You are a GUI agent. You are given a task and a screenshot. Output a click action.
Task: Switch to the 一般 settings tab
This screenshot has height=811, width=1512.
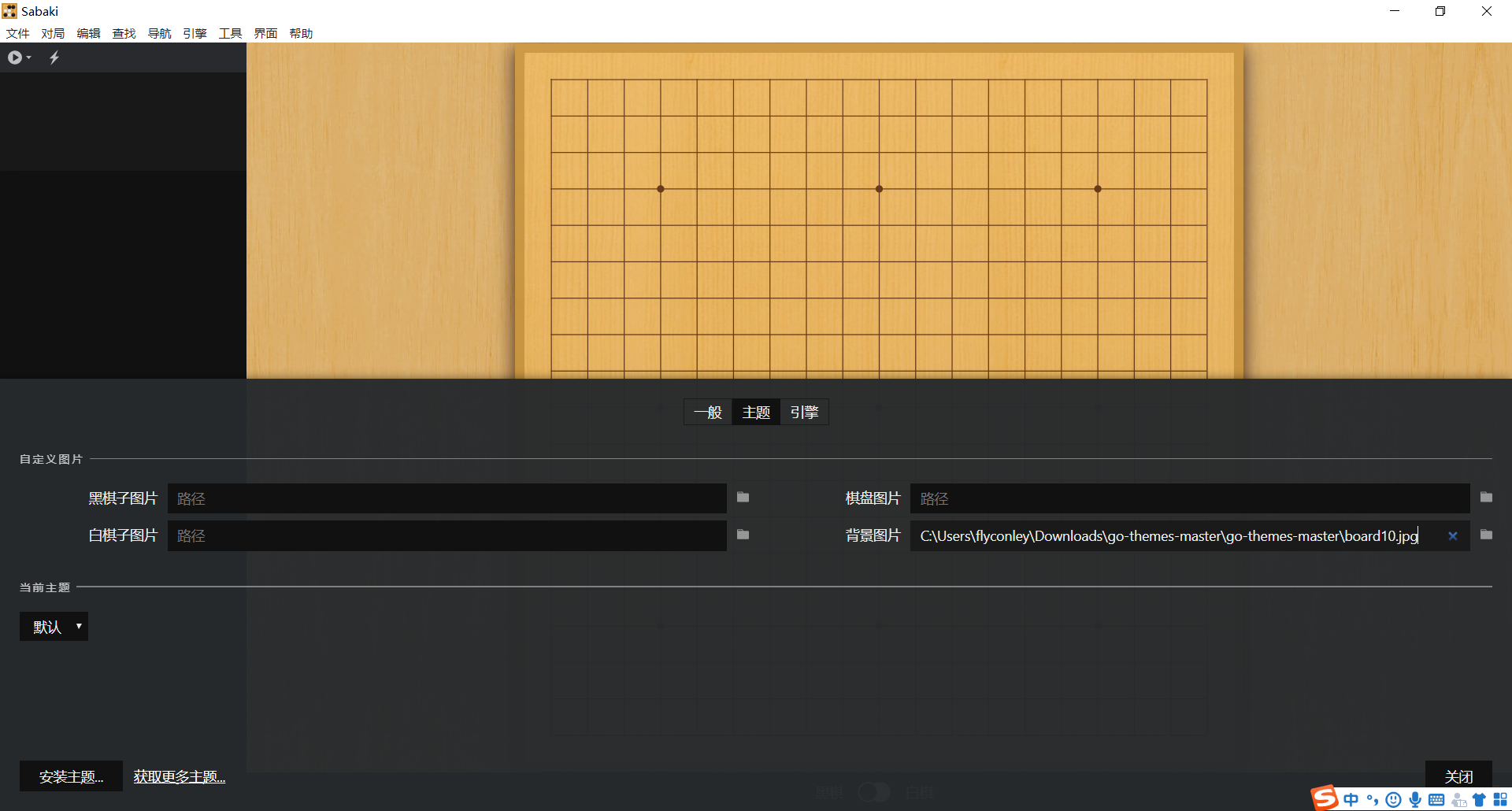pos(707,411)
